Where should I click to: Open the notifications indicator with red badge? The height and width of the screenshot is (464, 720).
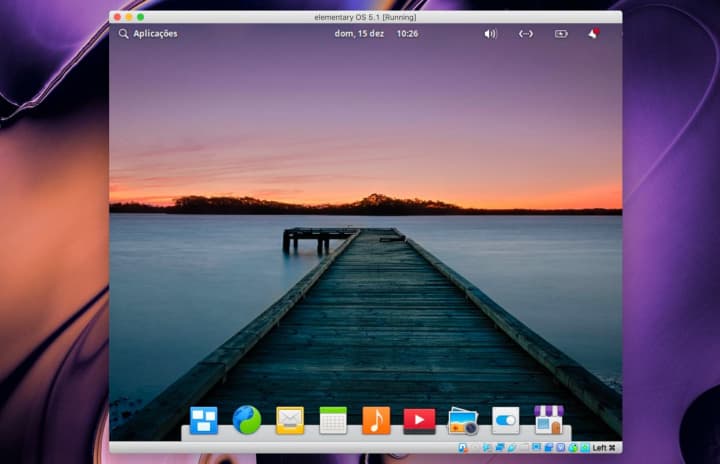pyautogui.click(x=593, y=33)
